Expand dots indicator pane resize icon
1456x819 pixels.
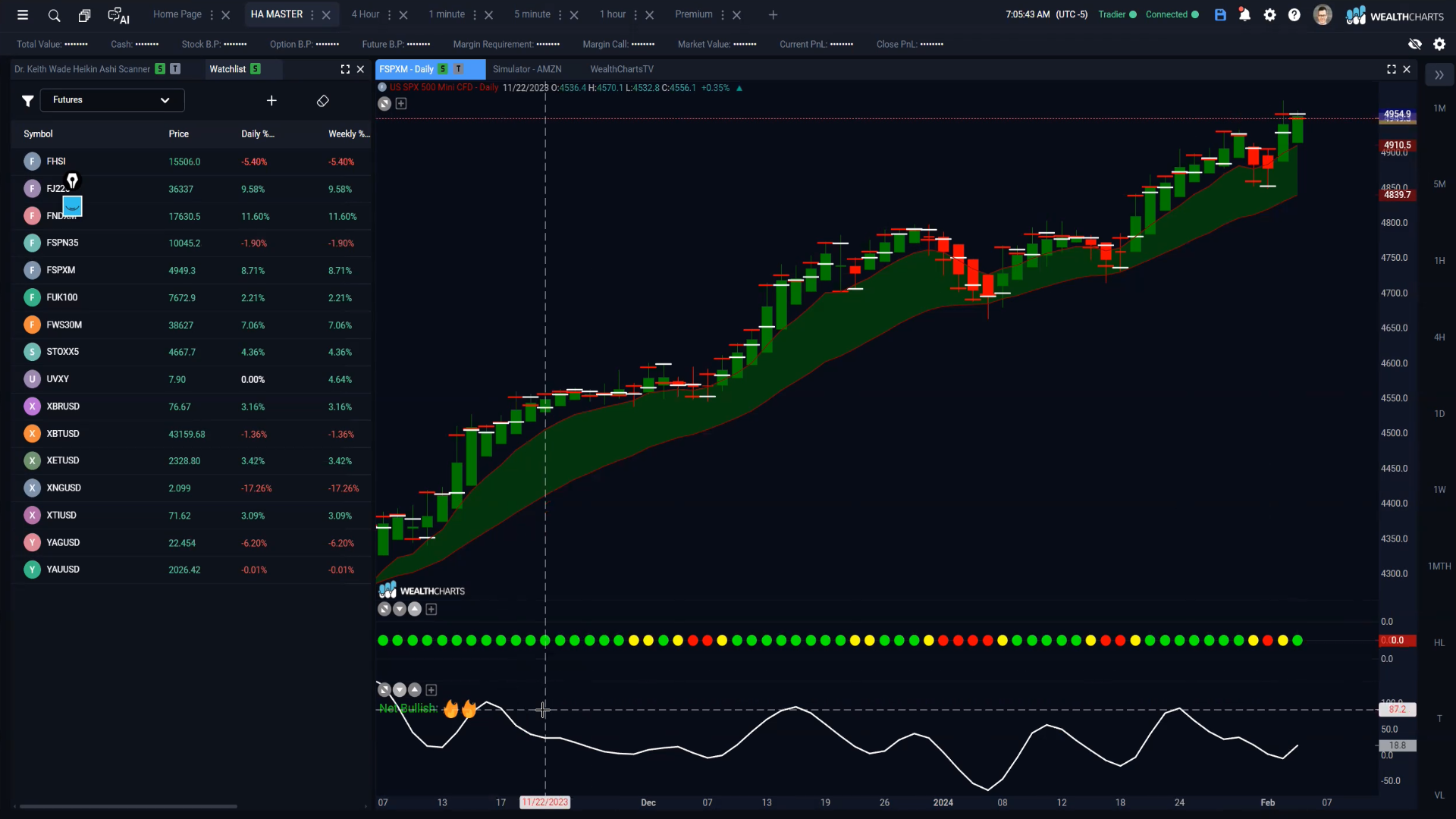point(384,609)
